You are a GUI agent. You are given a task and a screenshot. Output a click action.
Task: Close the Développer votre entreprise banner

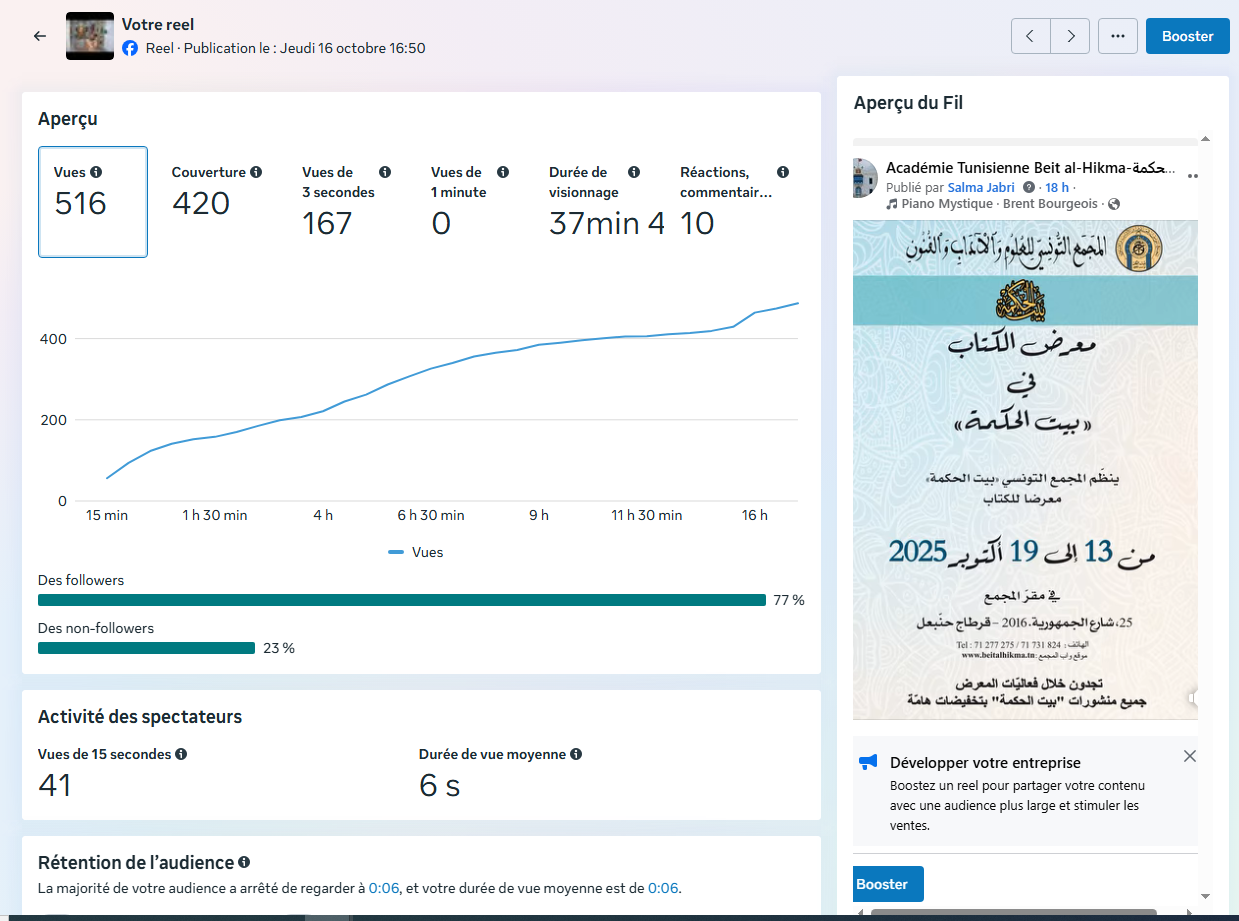(x=1189, y=756)
